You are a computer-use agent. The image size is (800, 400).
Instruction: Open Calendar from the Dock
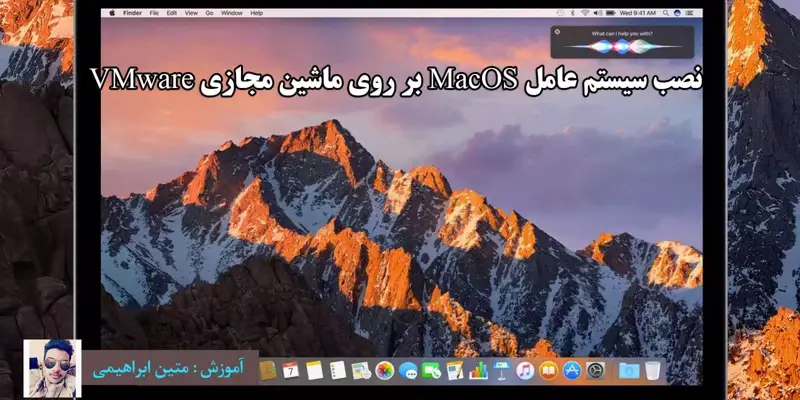click(291, 370)
